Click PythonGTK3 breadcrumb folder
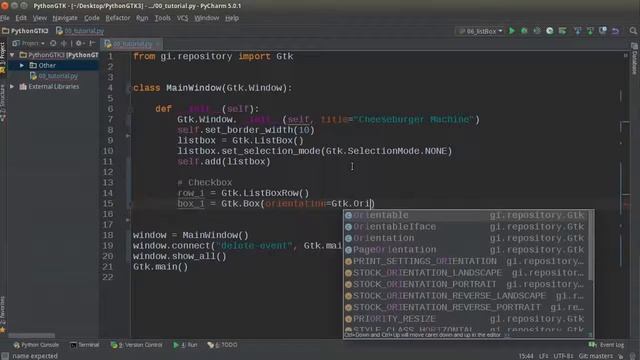Screen dimensions: 640x360 click(25, 31)
